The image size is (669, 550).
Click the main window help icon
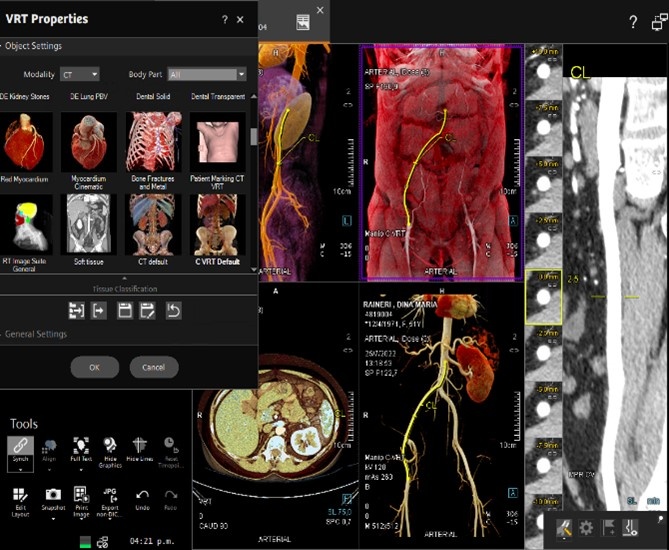(633, 22)
